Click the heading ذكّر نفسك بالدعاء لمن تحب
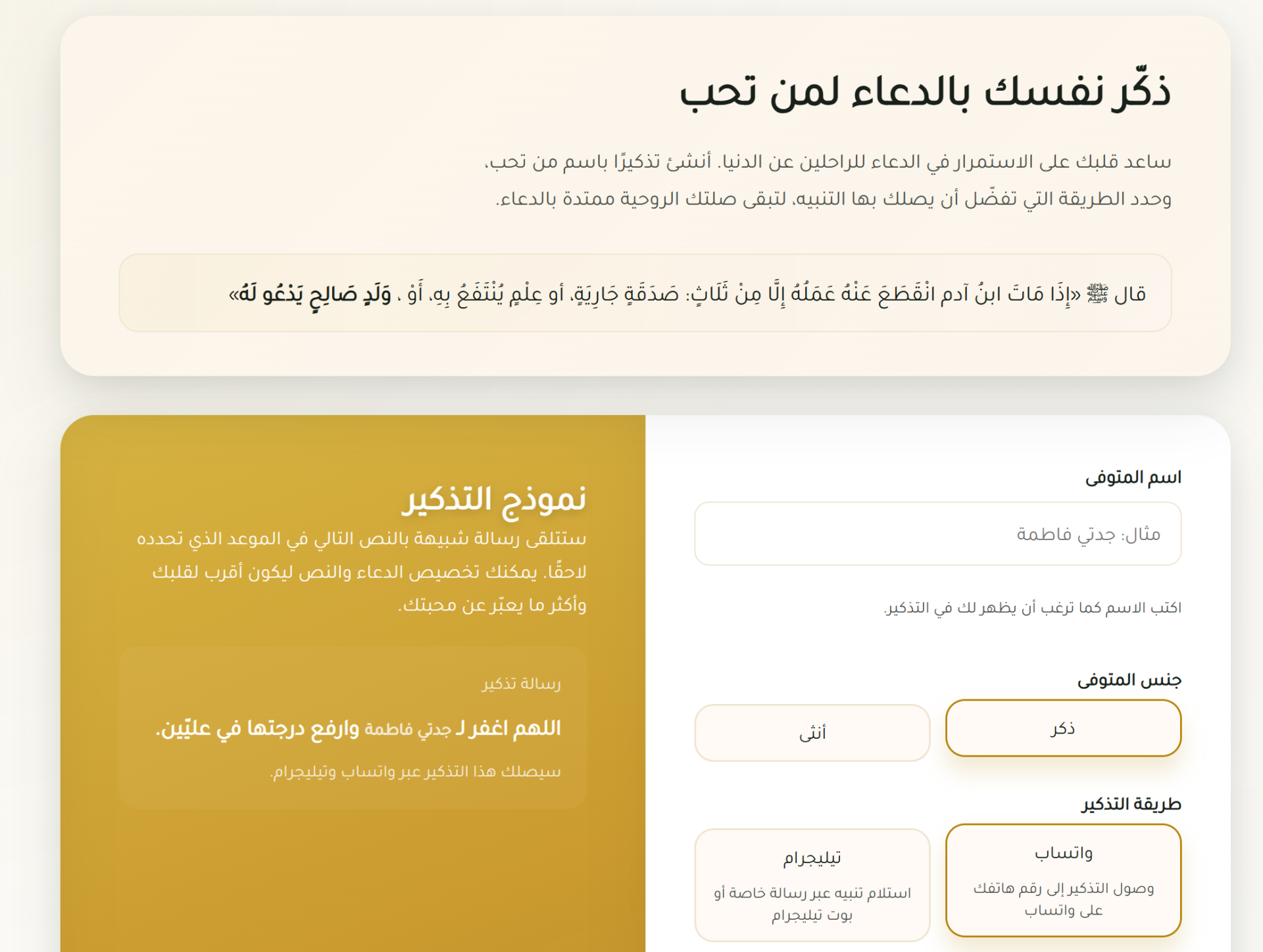 click(925, 91)
